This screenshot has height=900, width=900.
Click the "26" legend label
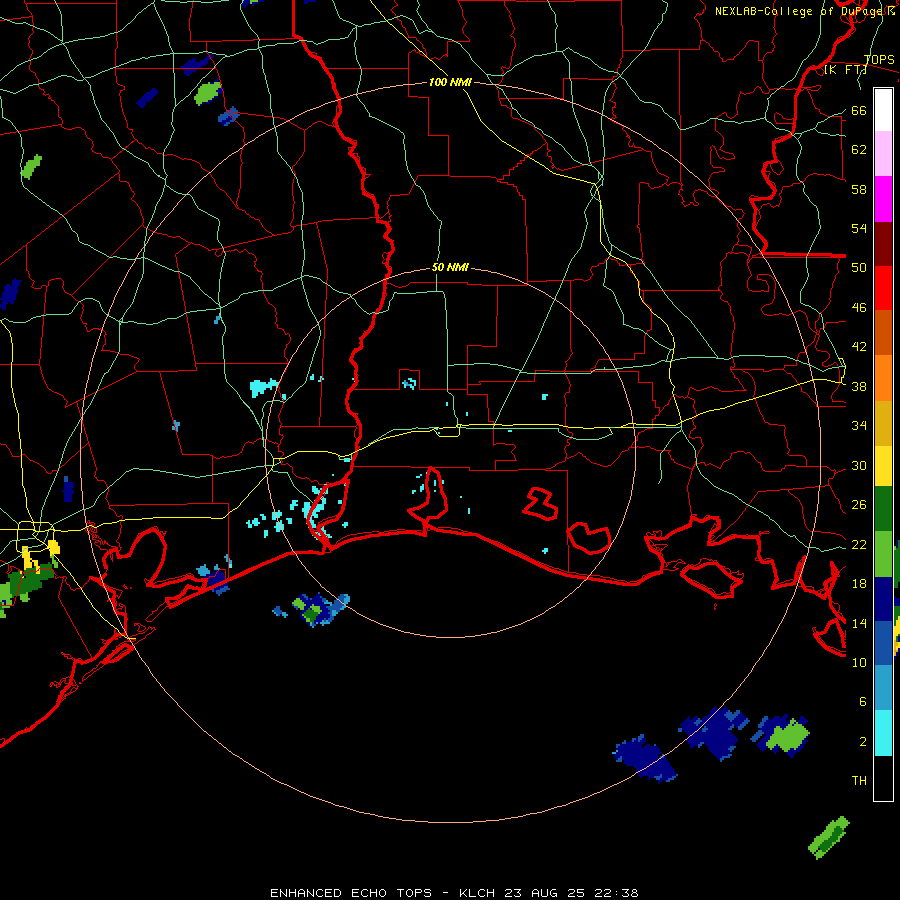pos(859,505)
